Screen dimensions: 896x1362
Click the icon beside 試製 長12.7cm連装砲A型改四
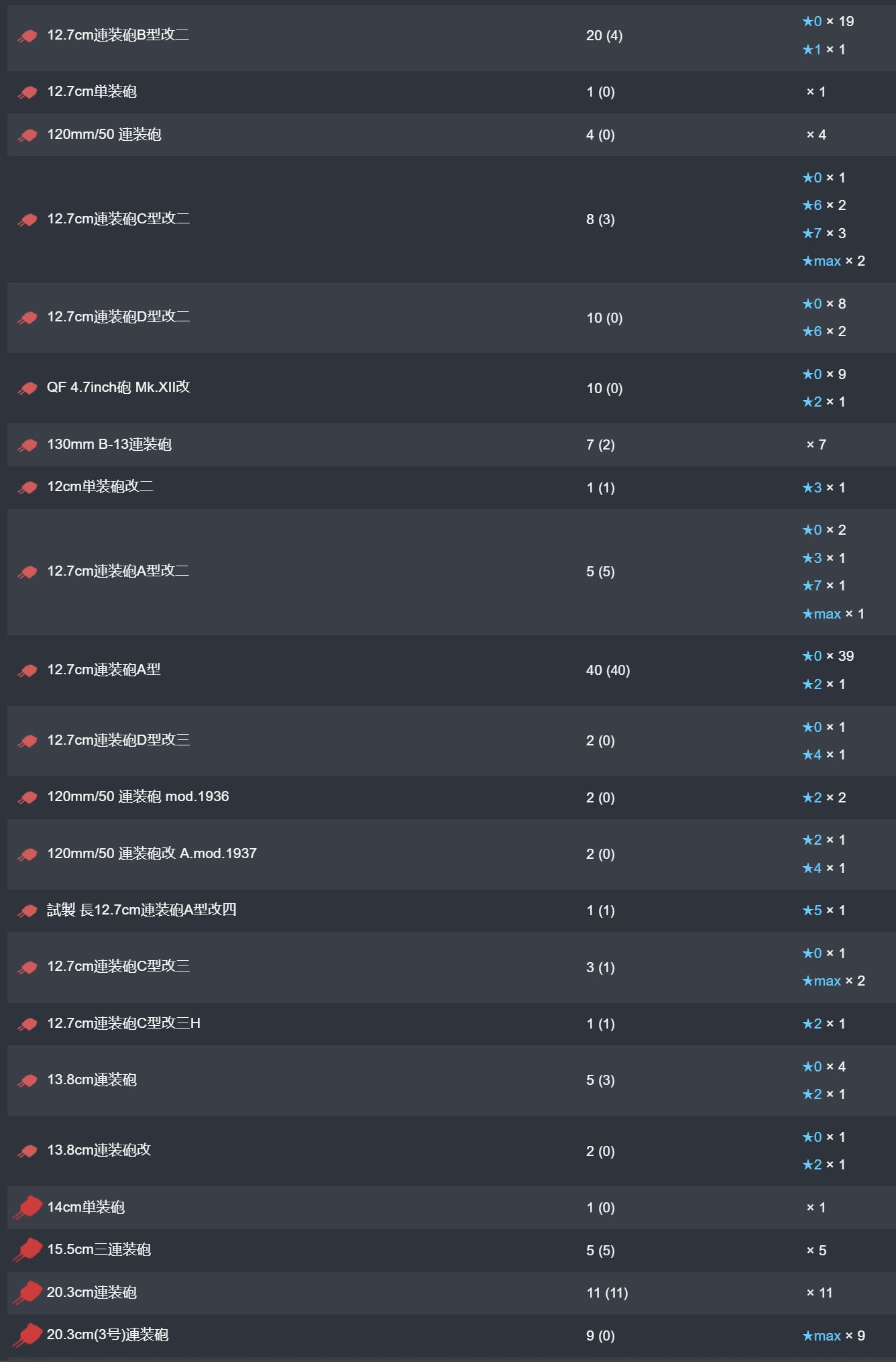click(x=27, y=911)
